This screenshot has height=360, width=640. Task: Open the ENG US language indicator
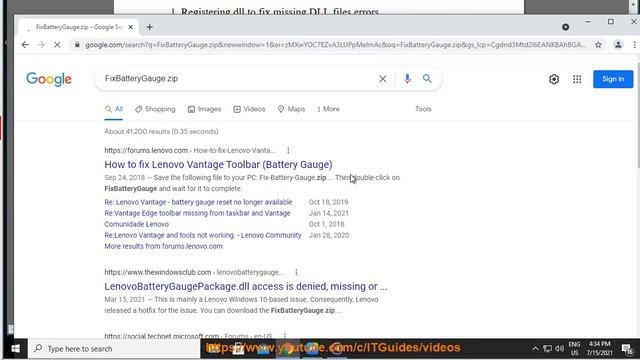(575, 349)
